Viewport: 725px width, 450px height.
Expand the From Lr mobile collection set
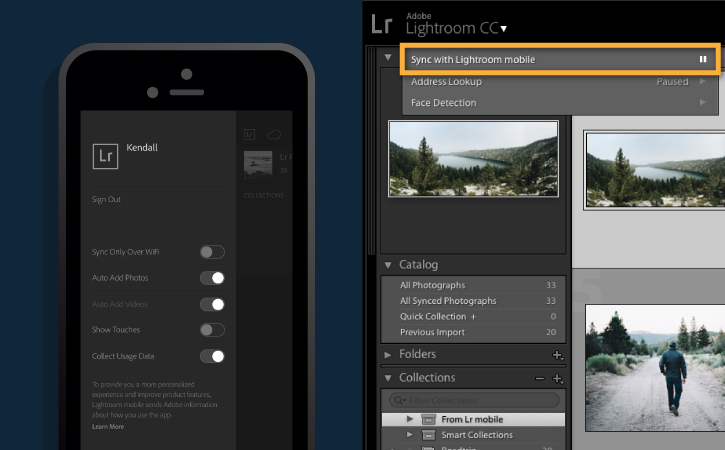410,419
